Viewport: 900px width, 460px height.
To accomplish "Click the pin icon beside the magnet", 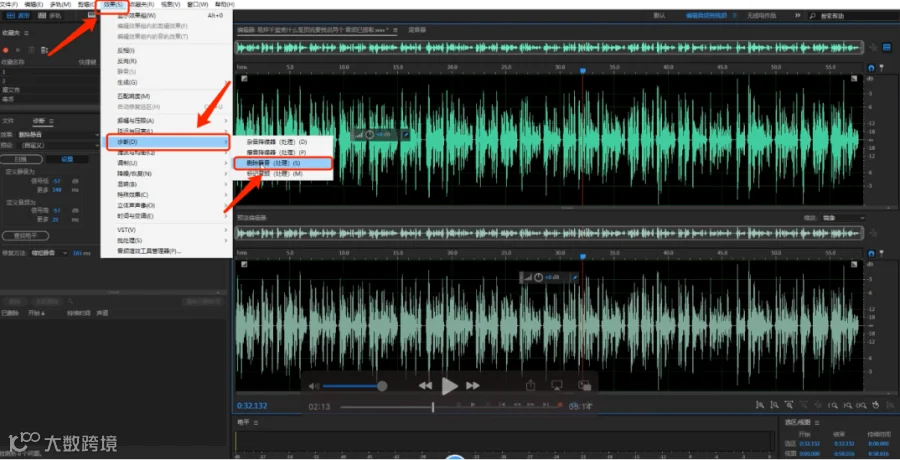I will coord(882,68).
